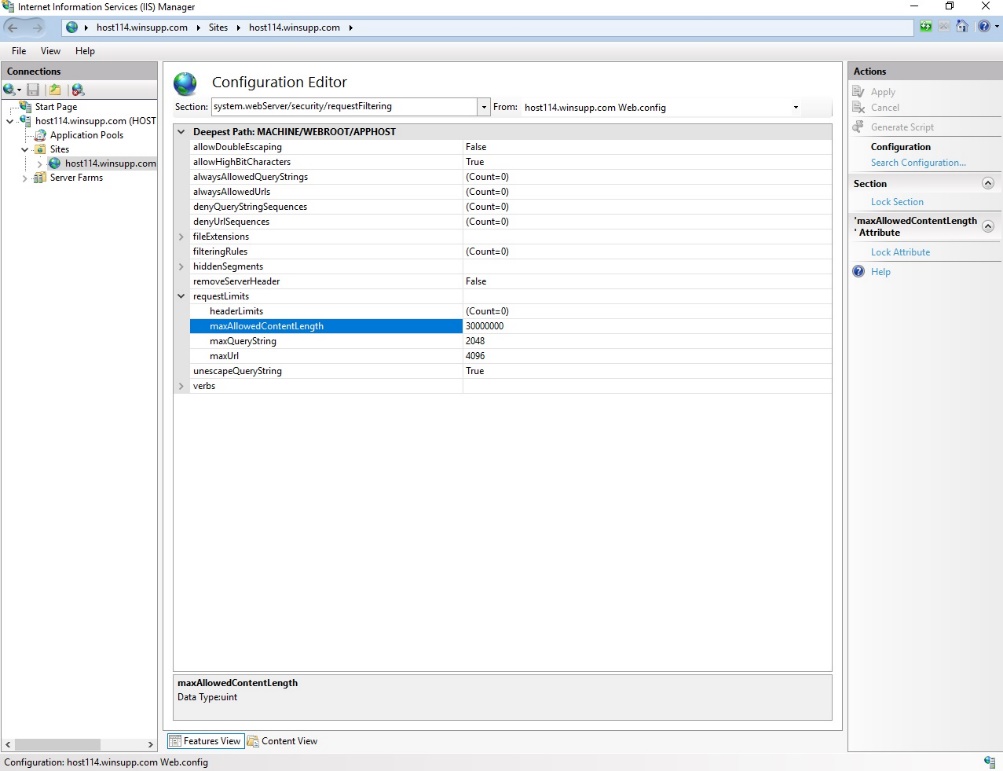Click the navigate Back arrow button

[x=13, y=28]
